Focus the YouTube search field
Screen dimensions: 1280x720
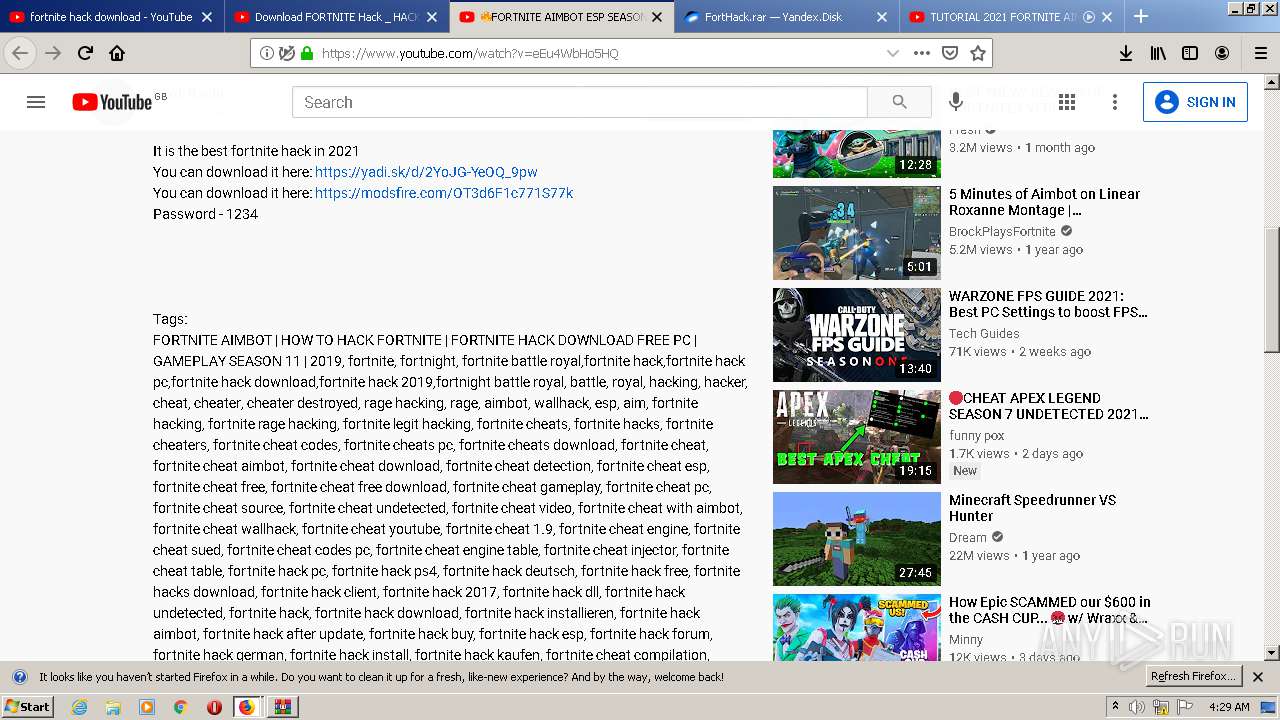coord(580,102)
